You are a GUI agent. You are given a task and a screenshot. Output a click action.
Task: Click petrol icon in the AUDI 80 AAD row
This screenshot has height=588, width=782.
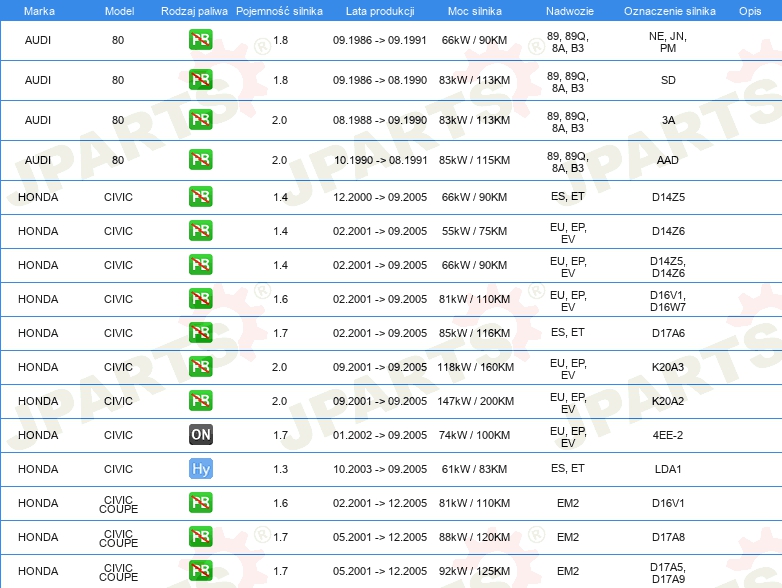(x=201, y=160)
